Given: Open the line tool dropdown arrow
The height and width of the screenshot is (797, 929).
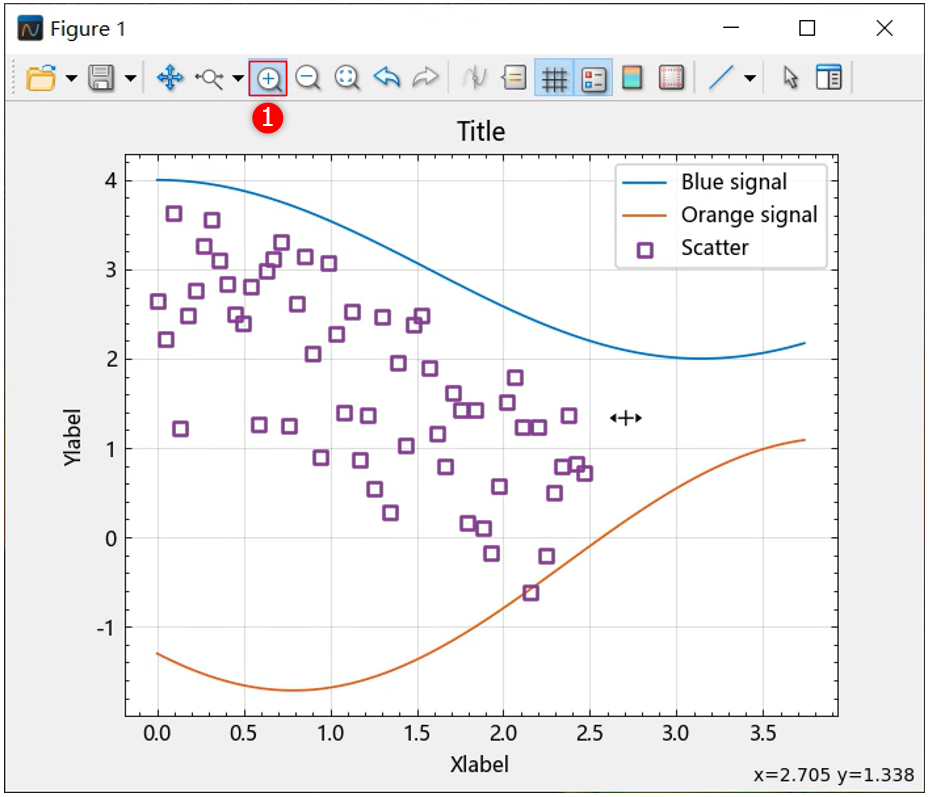Looking at the screenshot, I should (750, 79).
